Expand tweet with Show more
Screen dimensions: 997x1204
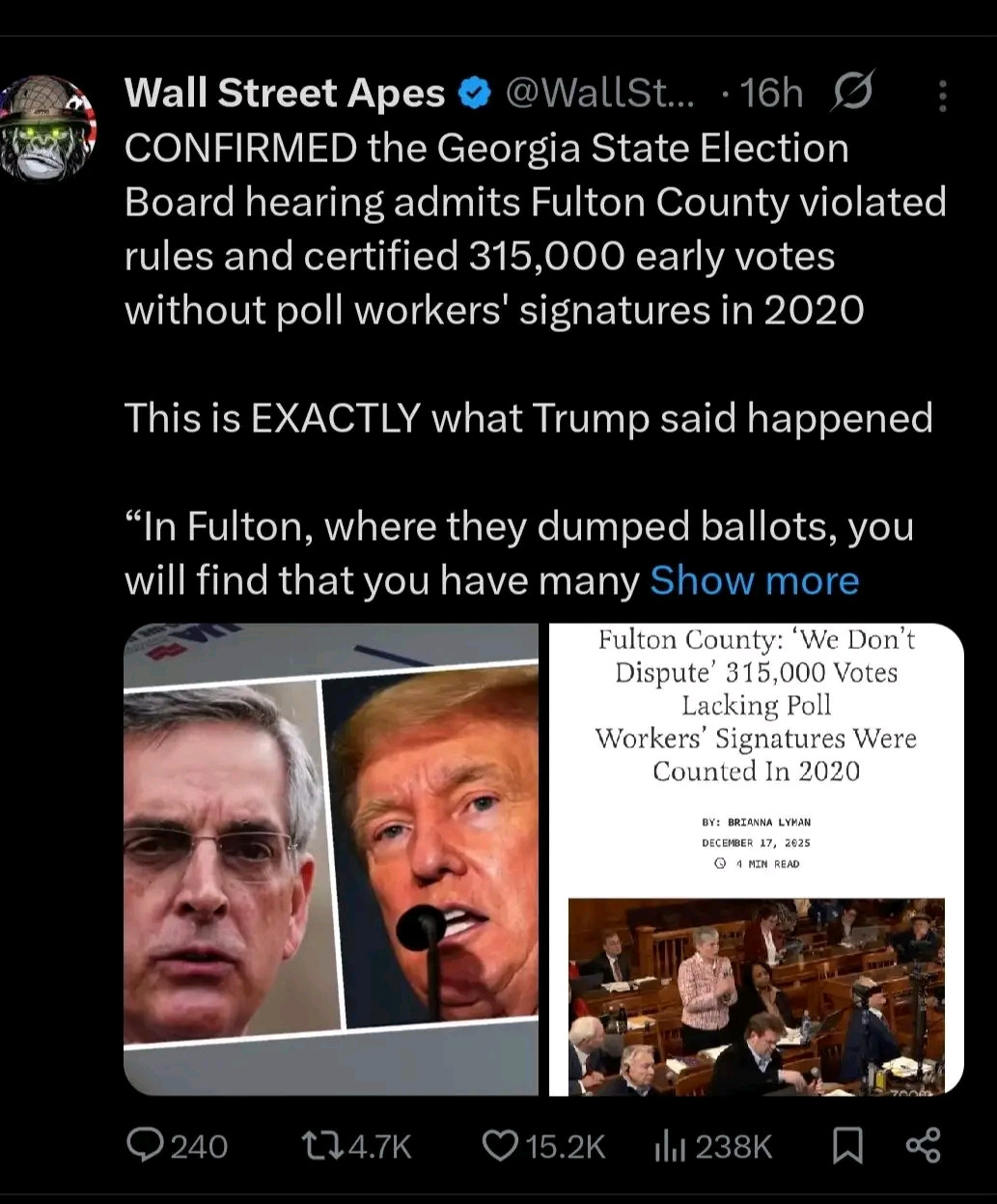pos(754,581)
